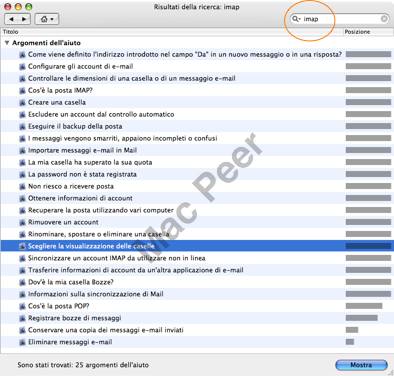The width and height of the screenshot is (394, 376).
Task: Collapse the Argomenti dell'aiuto group
Action: click(x=7, y=43)
